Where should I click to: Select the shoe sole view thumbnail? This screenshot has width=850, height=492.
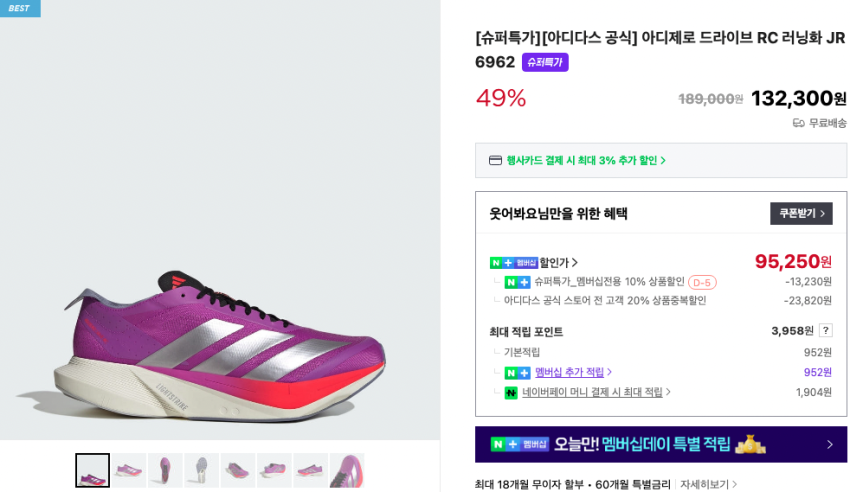tap(201, 470)
